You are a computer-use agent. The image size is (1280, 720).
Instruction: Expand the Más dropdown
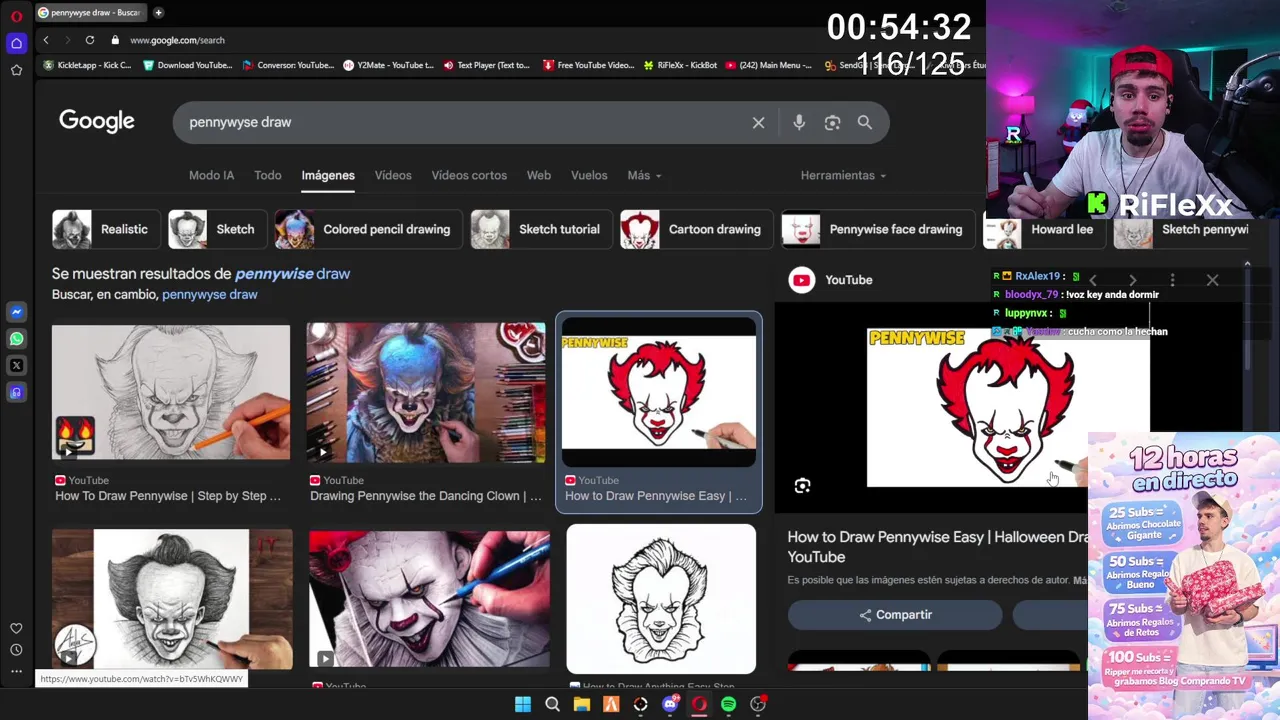tap(644, 175)
